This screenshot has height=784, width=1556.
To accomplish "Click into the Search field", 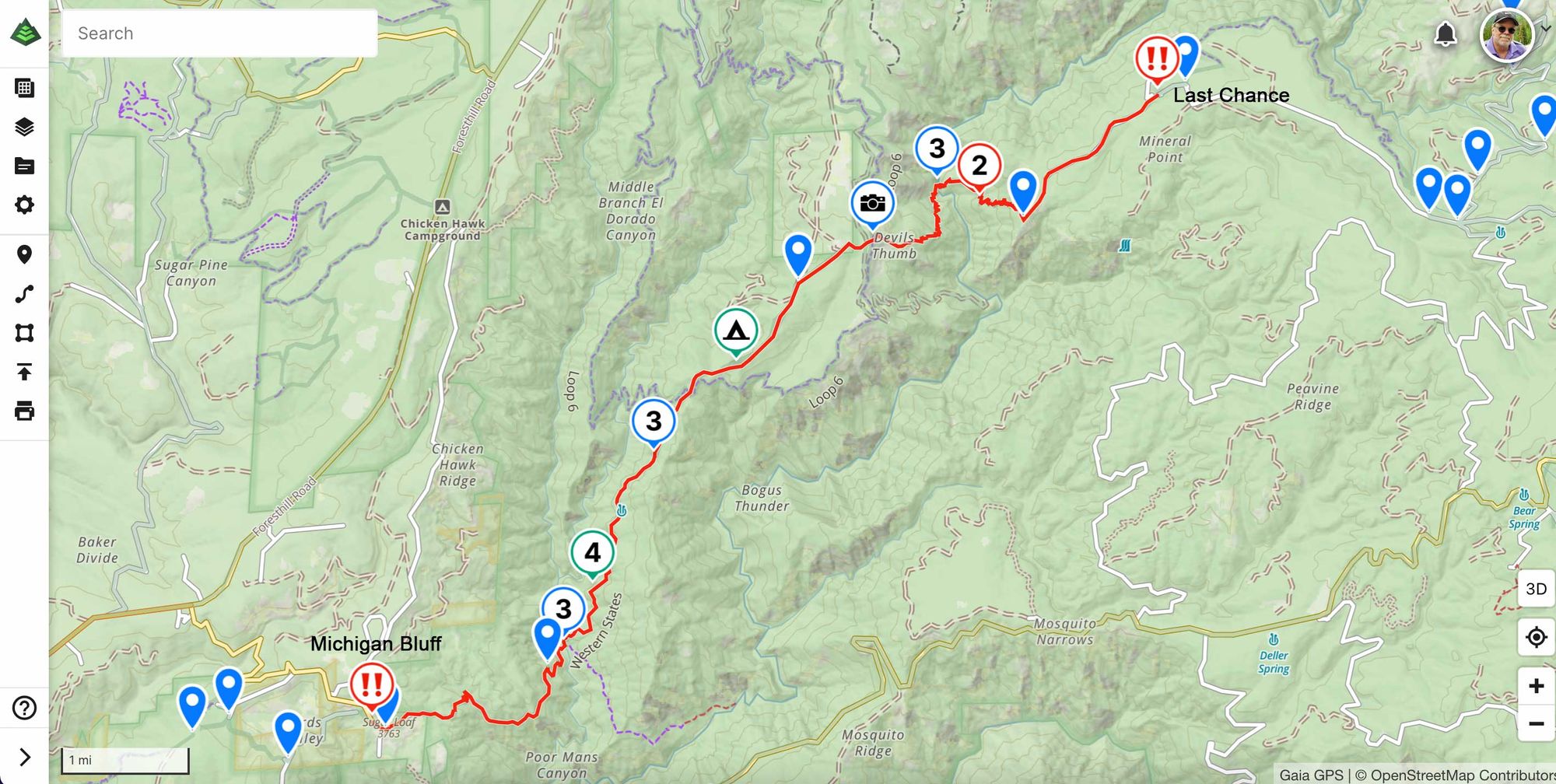I will [219, 33].
